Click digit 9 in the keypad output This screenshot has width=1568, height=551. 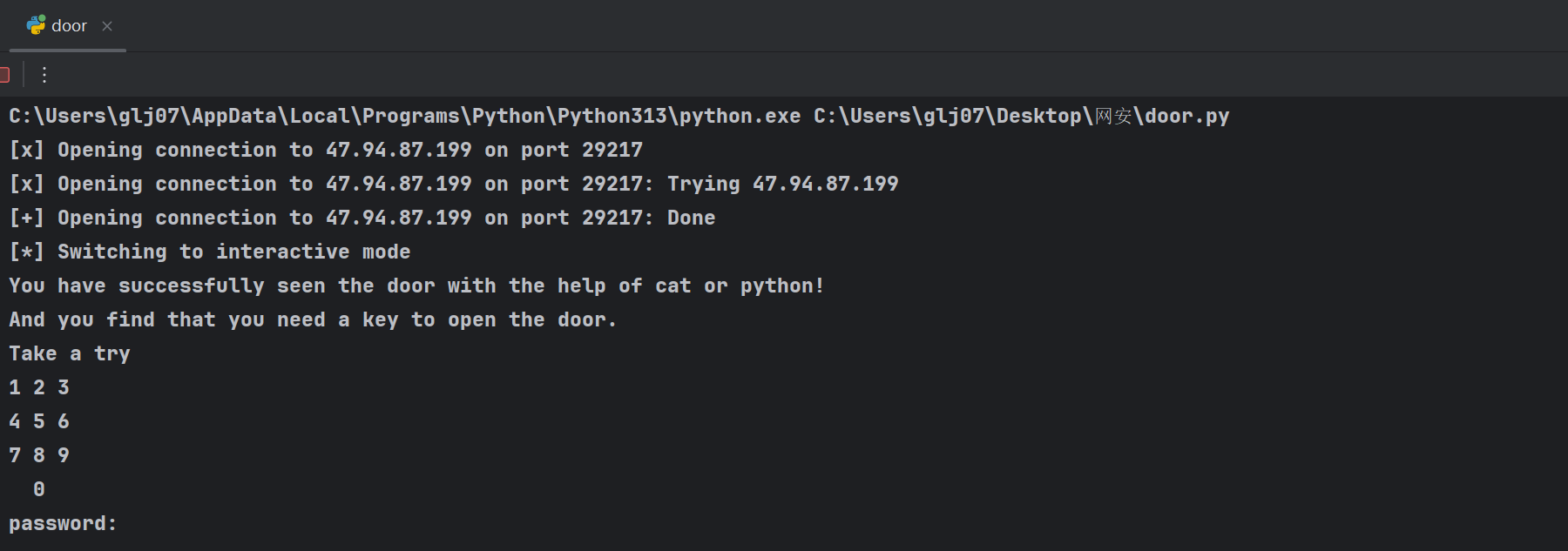point(64,455)
